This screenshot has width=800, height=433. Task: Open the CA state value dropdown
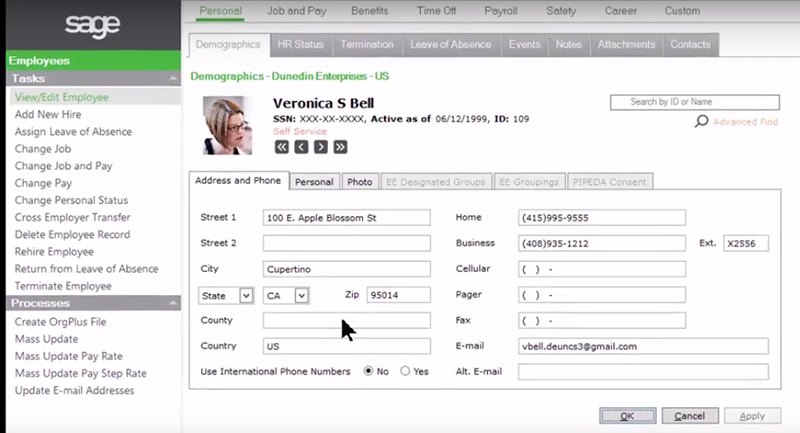pos(301,295)
